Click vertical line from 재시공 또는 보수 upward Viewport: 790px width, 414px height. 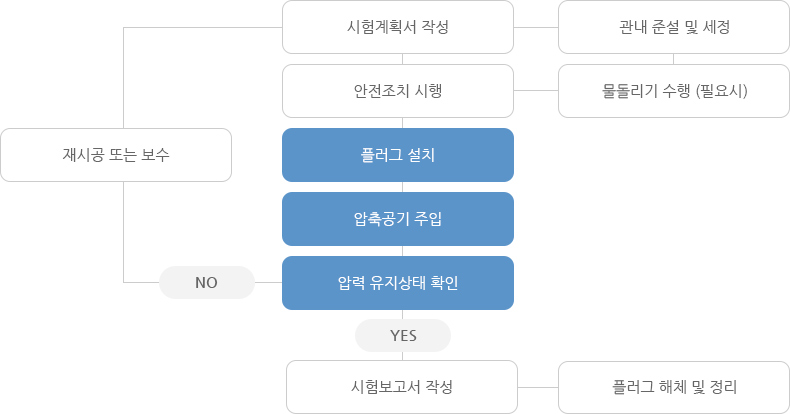point(123,78)
